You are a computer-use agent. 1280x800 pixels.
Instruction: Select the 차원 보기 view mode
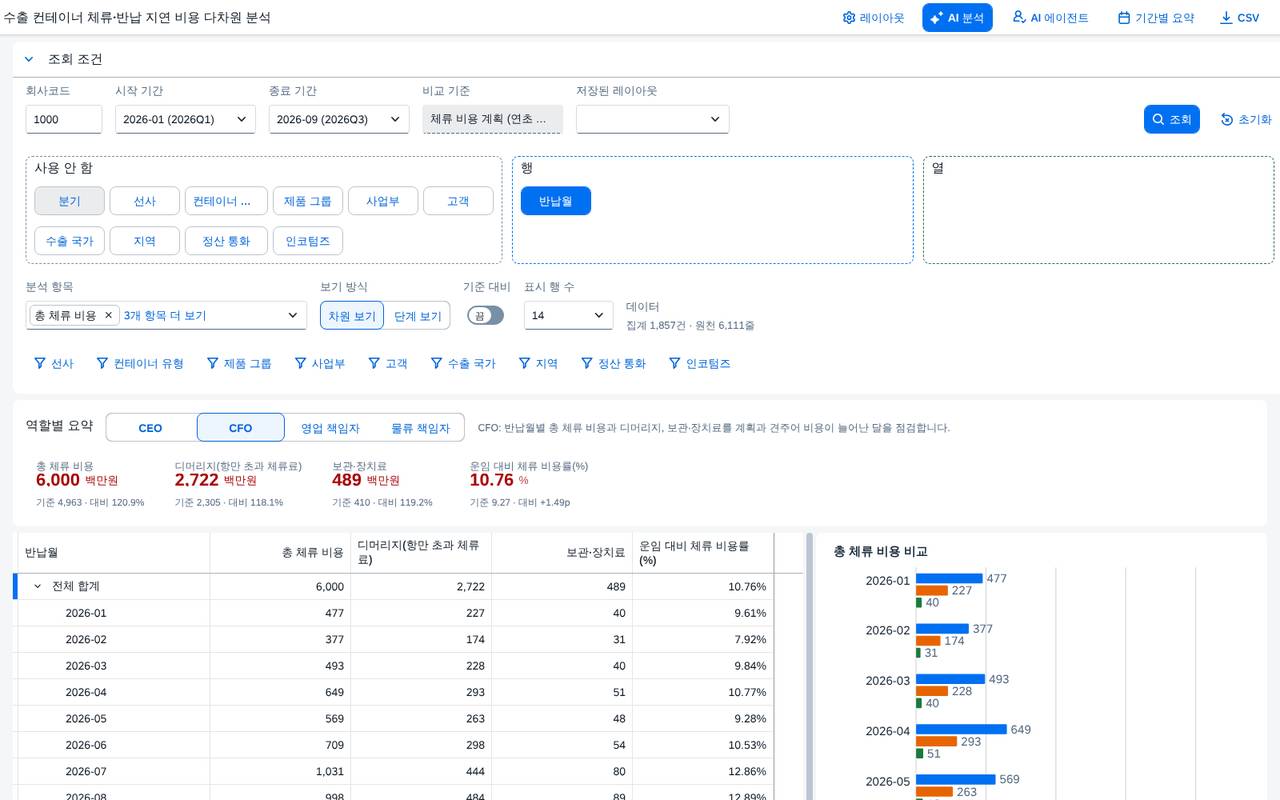pos(352,315)
